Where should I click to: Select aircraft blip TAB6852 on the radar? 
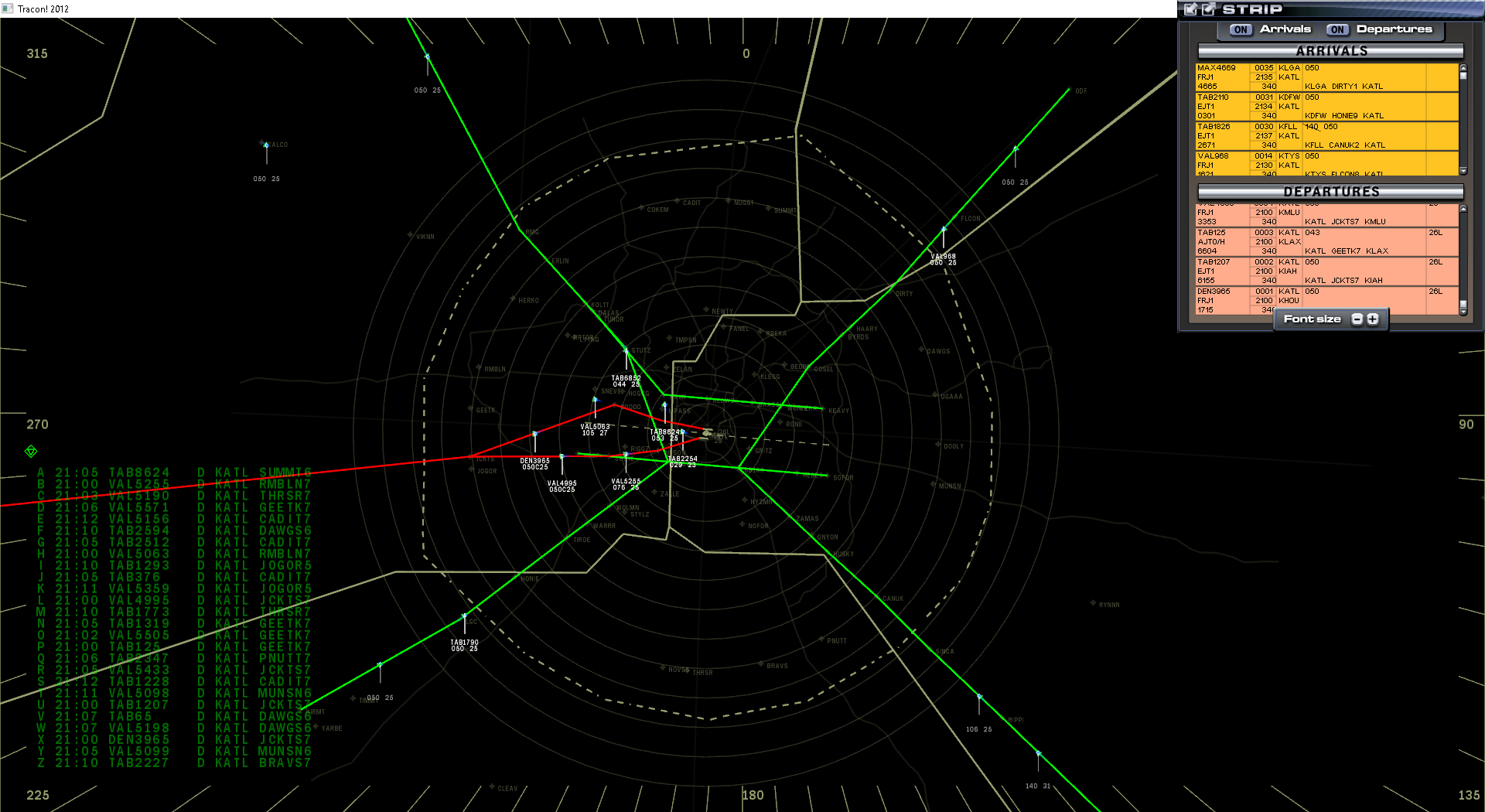click(x=625, y=350)
